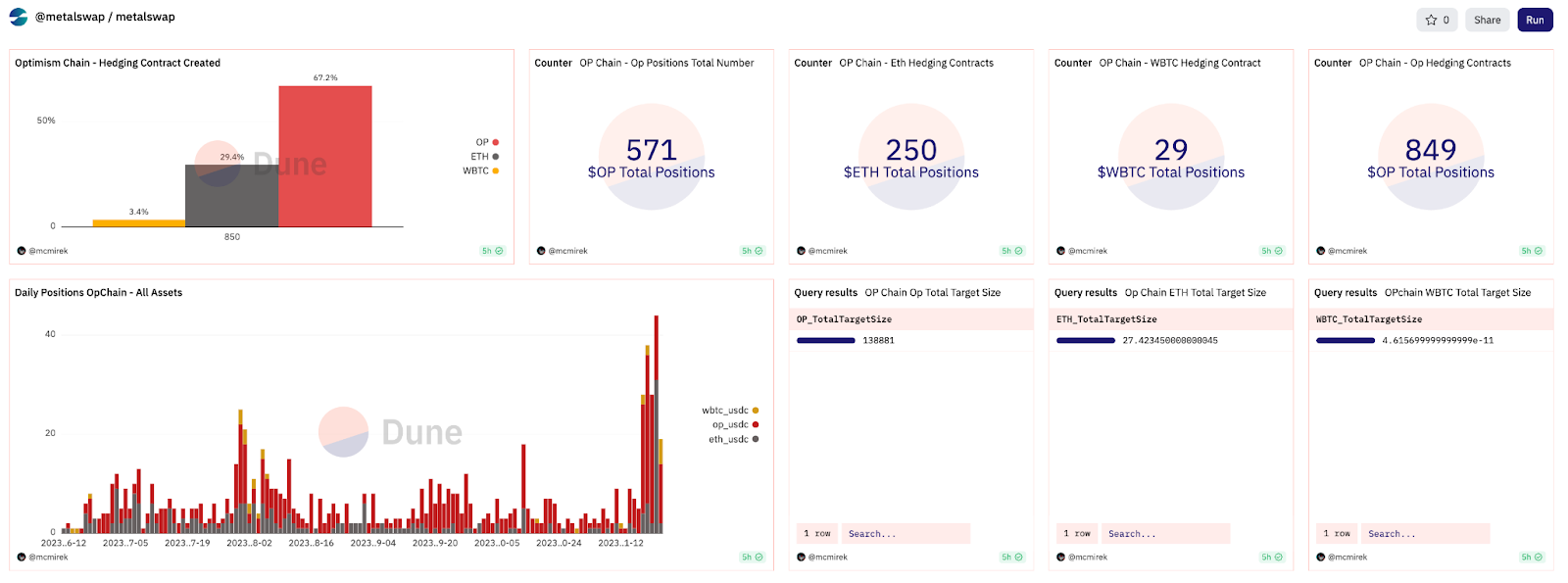Open @mcmirek author on Daily Positions panel

pos(43,558)
